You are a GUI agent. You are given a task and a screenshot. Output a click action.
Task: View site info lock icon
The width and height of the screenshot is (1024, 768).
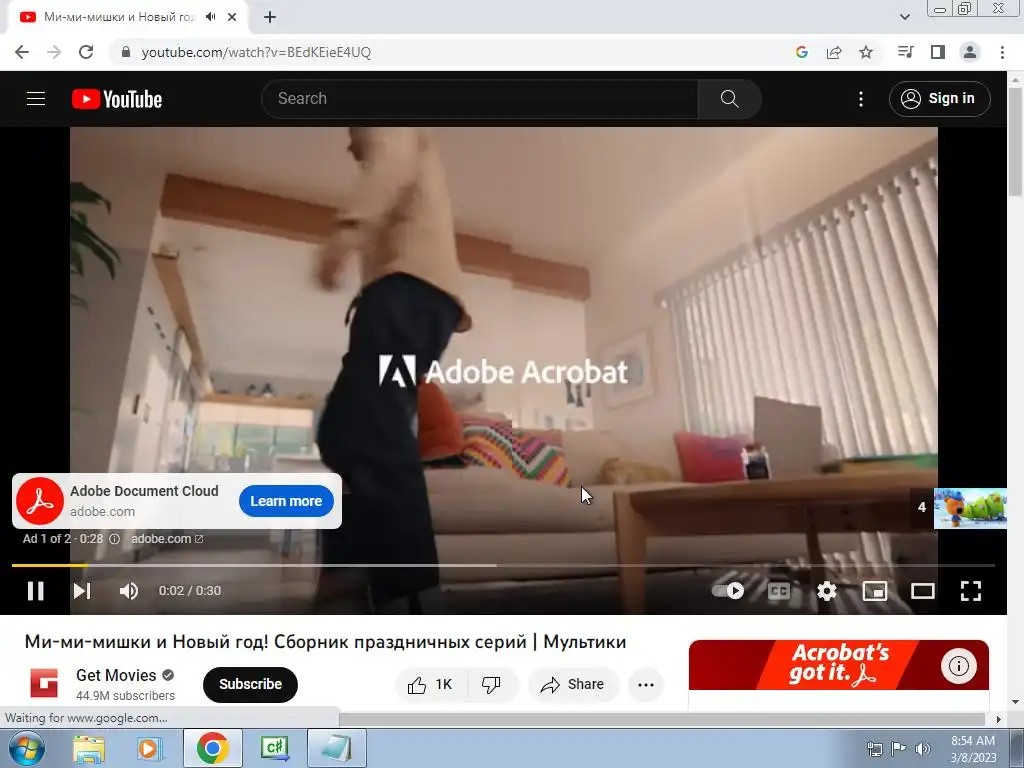(126, 52)
